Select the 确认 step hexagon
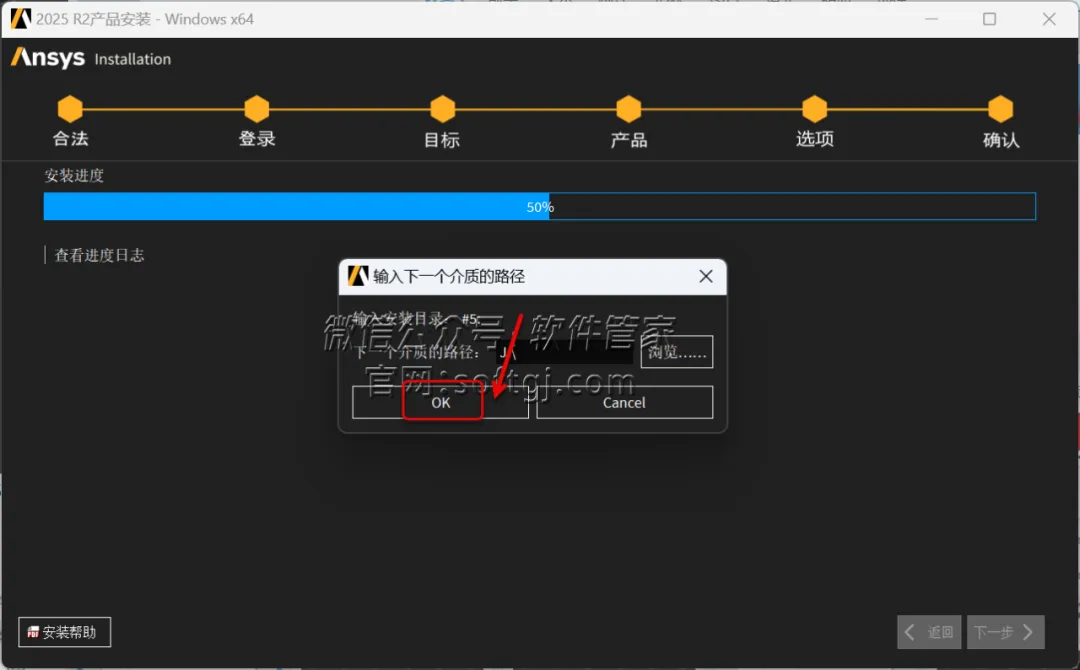Image resolution: width=1080 pixels, height=670 pixels. click(x=1001, y=109)
